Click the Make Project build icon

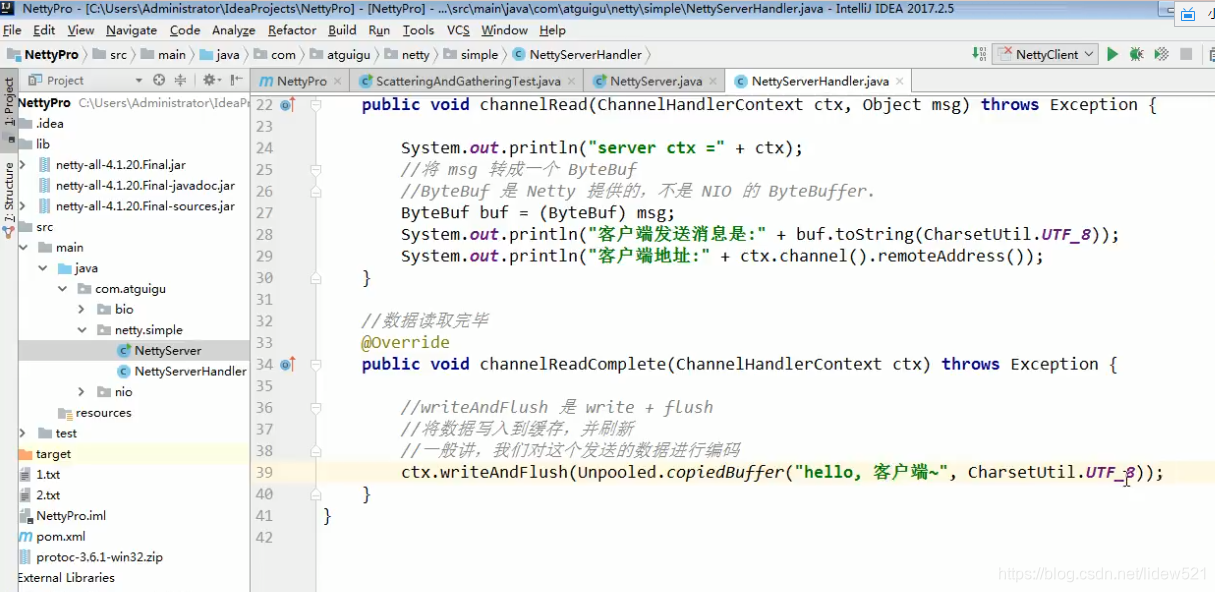(979, 54)
